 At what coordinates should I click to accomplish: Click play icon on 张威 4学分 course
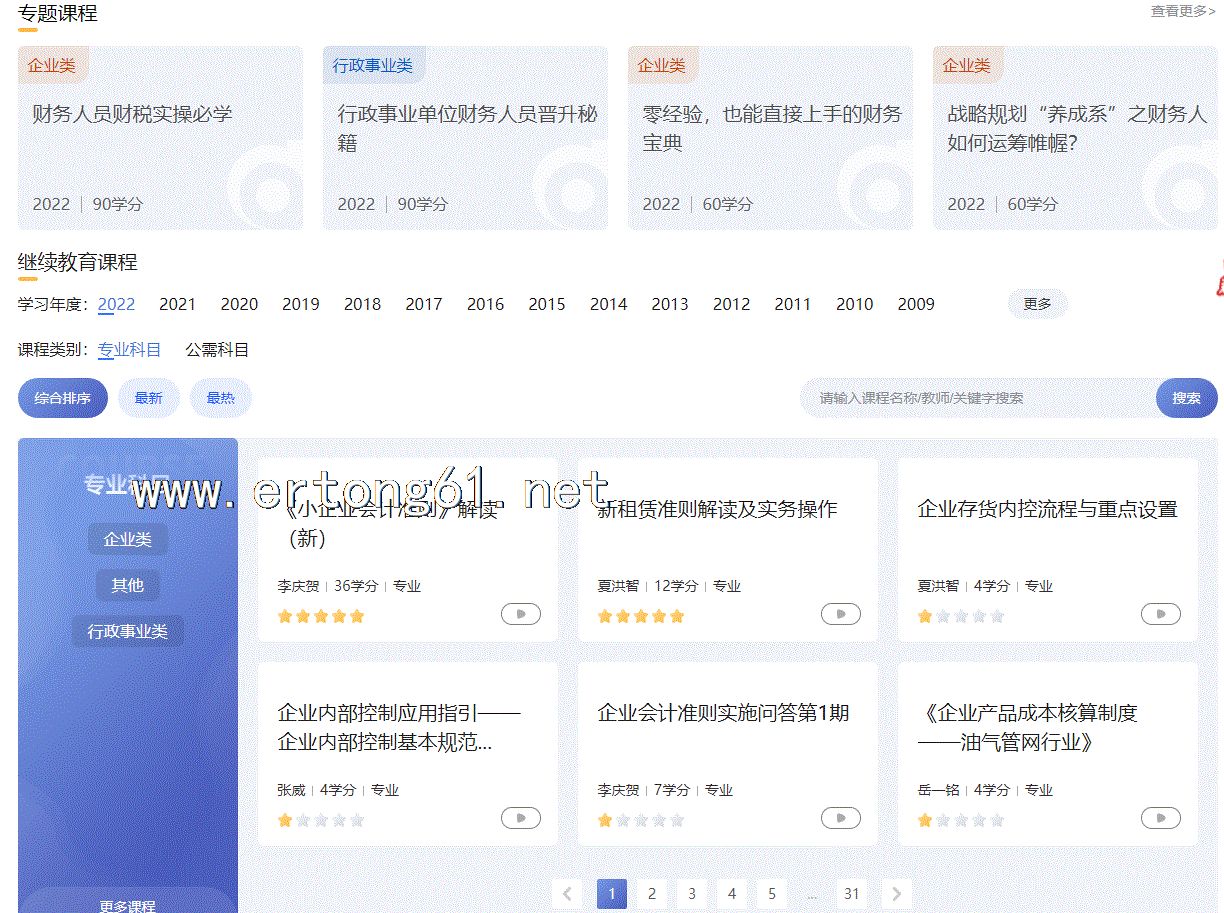coord(520,818)
